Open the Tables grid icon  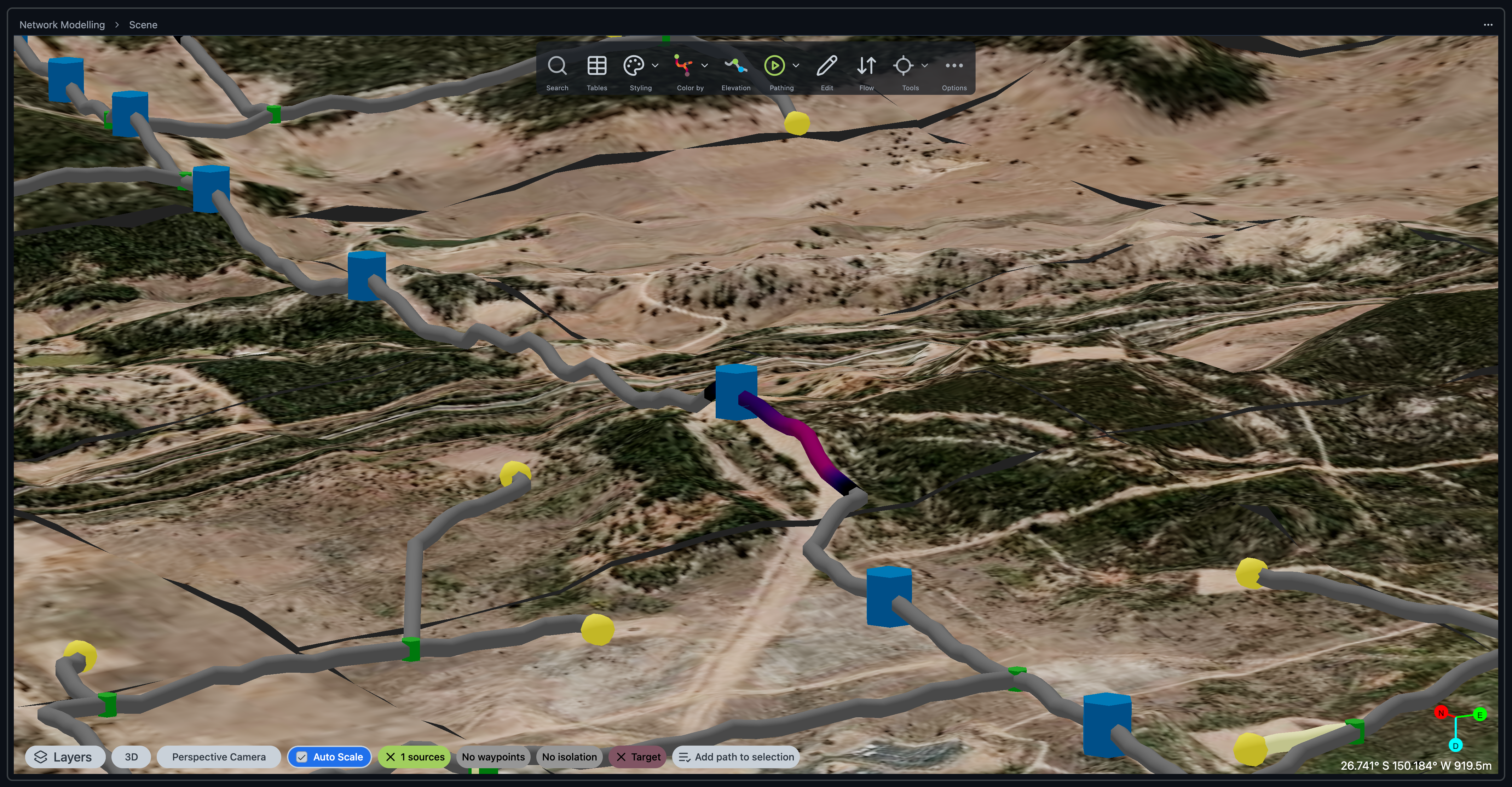(x=596, y=66)
